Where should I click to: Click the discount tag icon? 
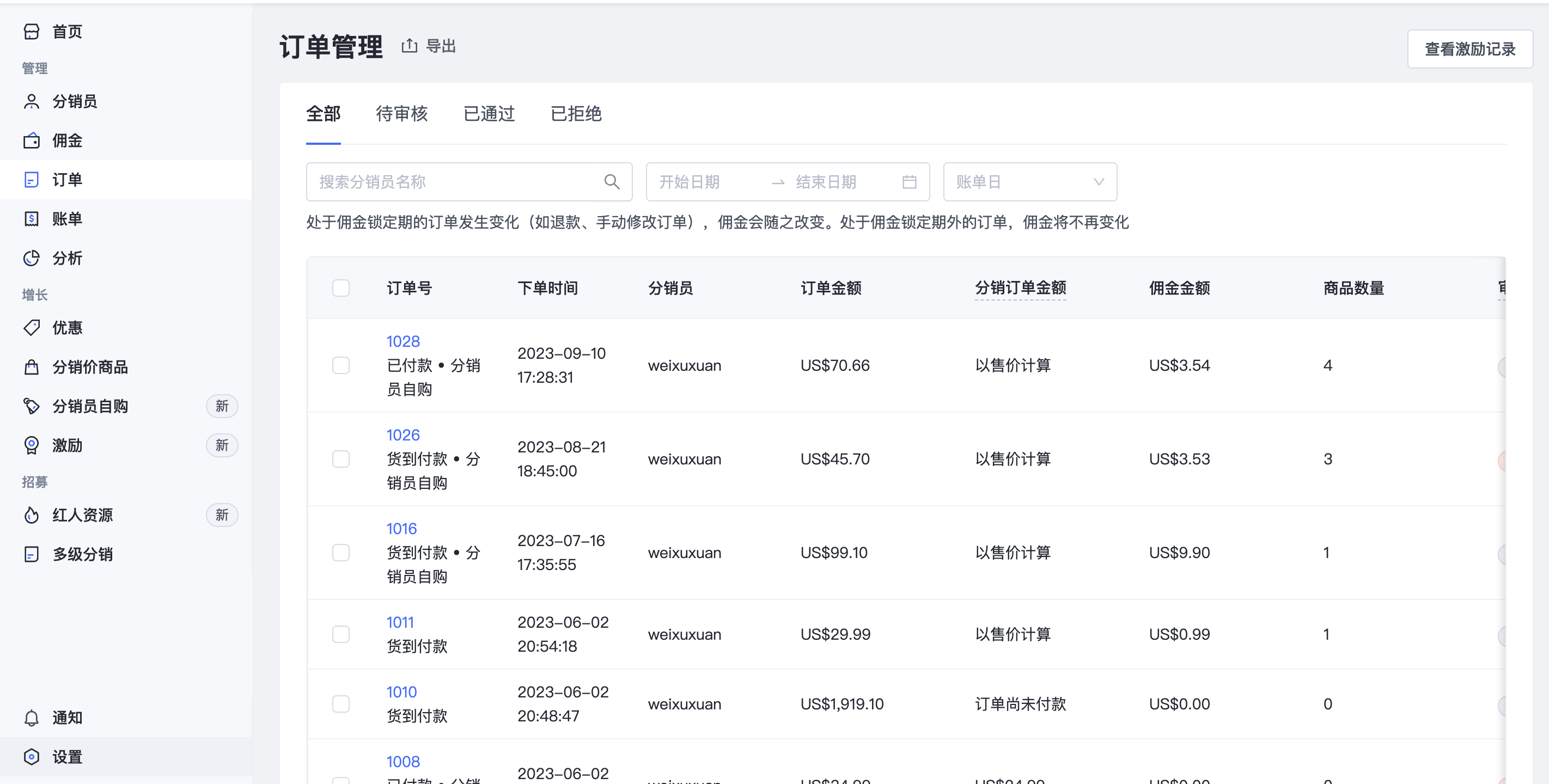(31, 328)
